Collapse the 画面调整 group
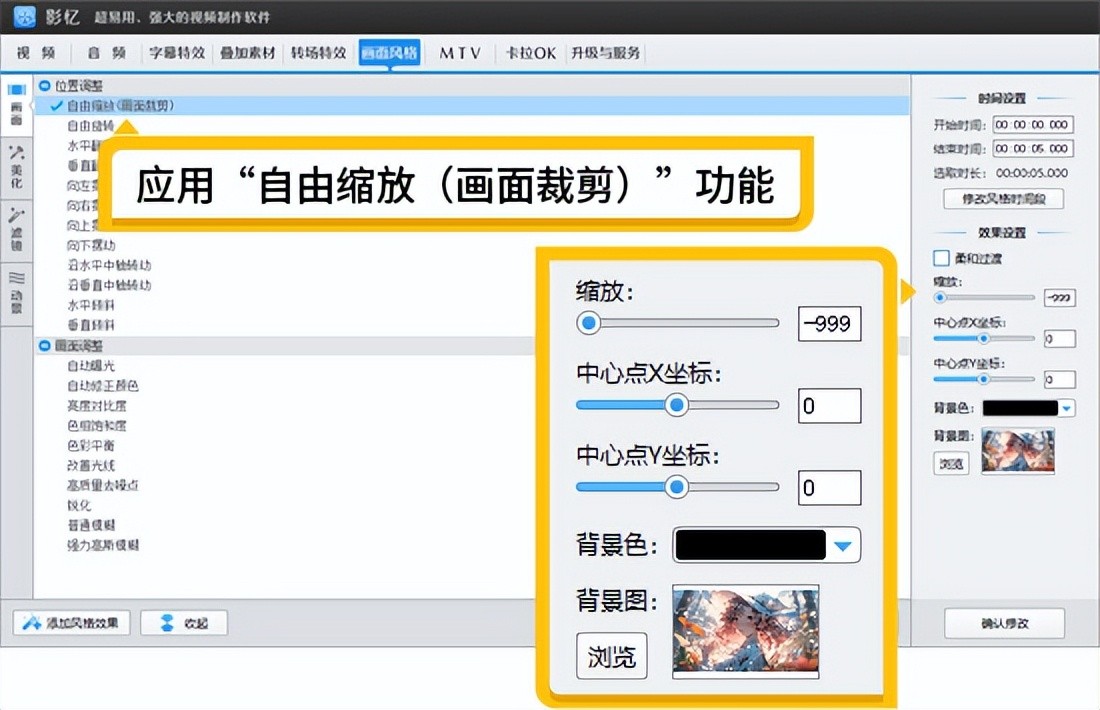 [44, 345]
